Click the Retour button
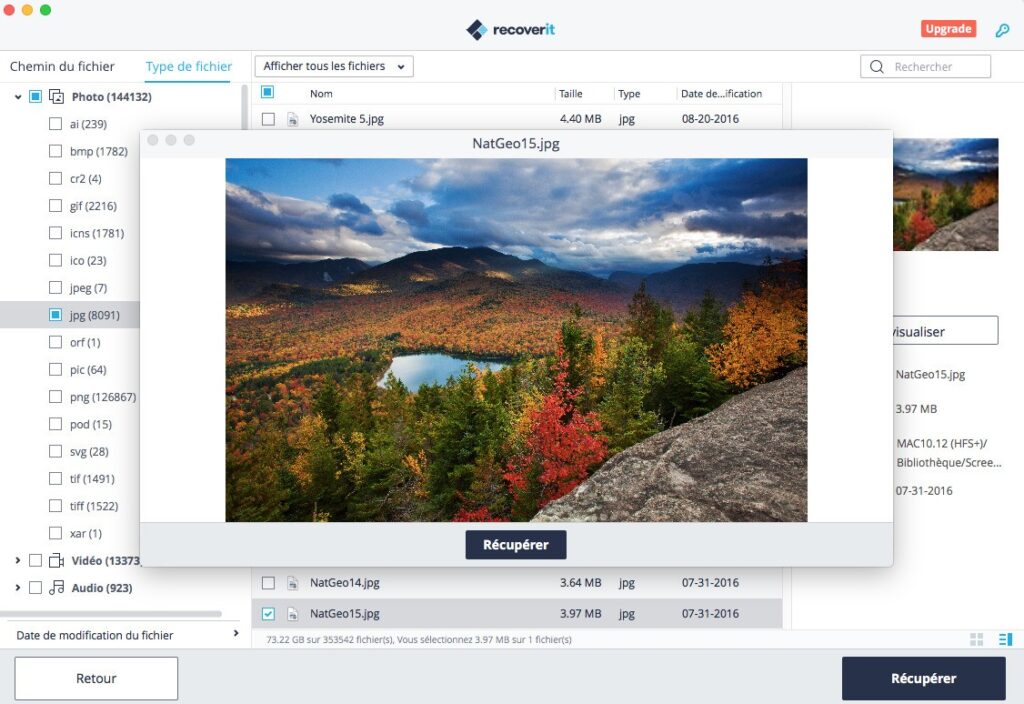Screen dimensions: 1024x704 click(x=96, y=679)
